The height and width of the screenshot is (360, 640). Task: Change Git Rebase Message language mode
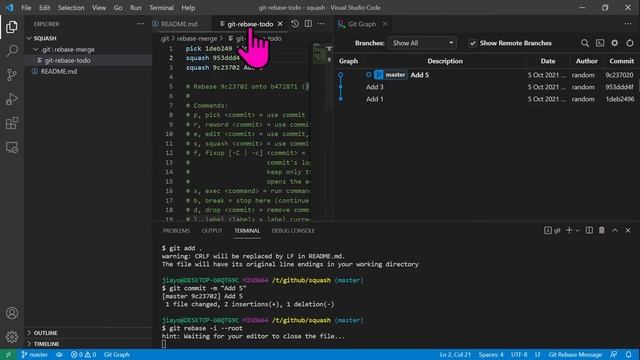575,354
